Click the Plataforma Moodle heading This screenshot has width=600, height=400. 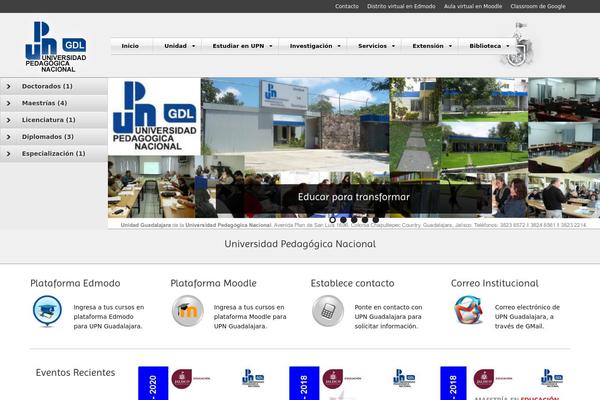pos(213,283)
